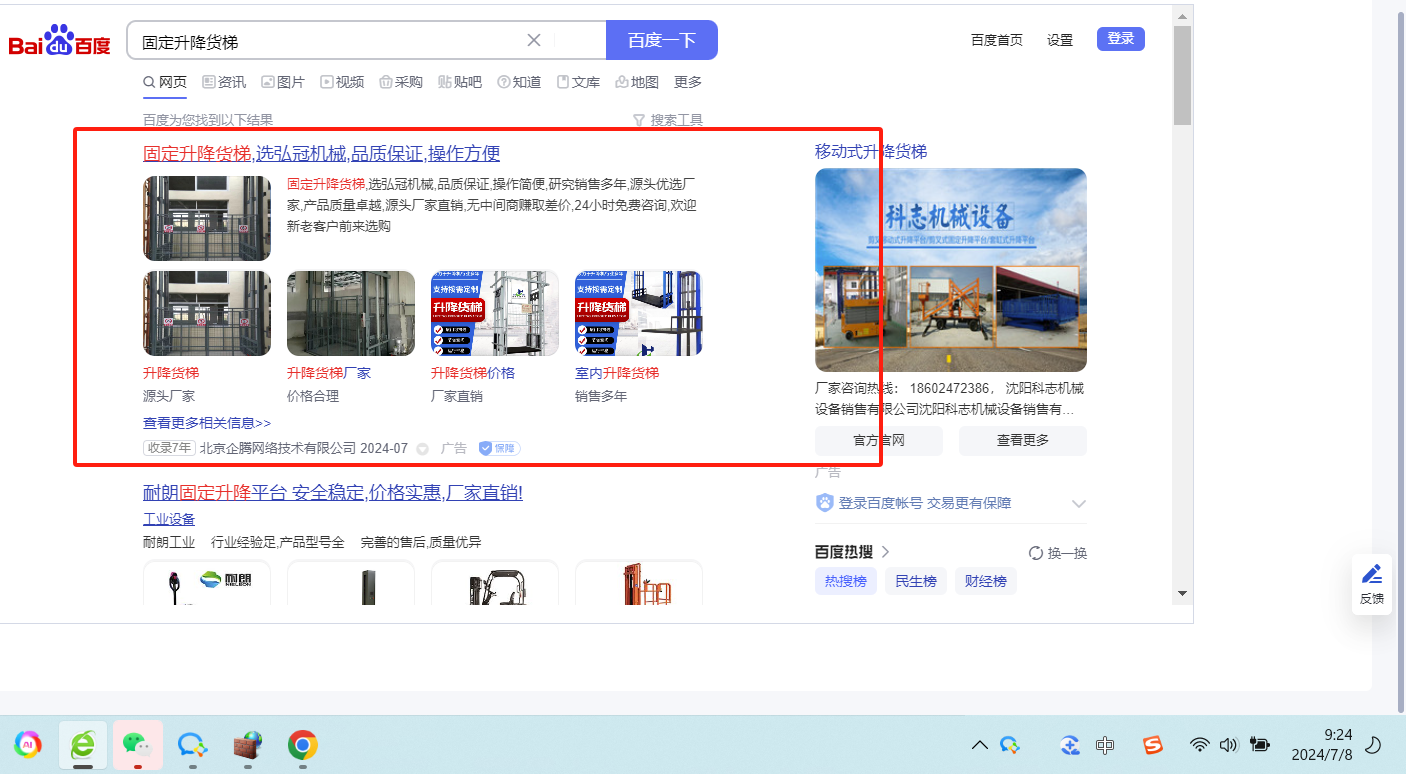The height and width of the screenshot is (774, 1406).
Task: Click the 反馈 feedback button
Action: pos(1372,584)
